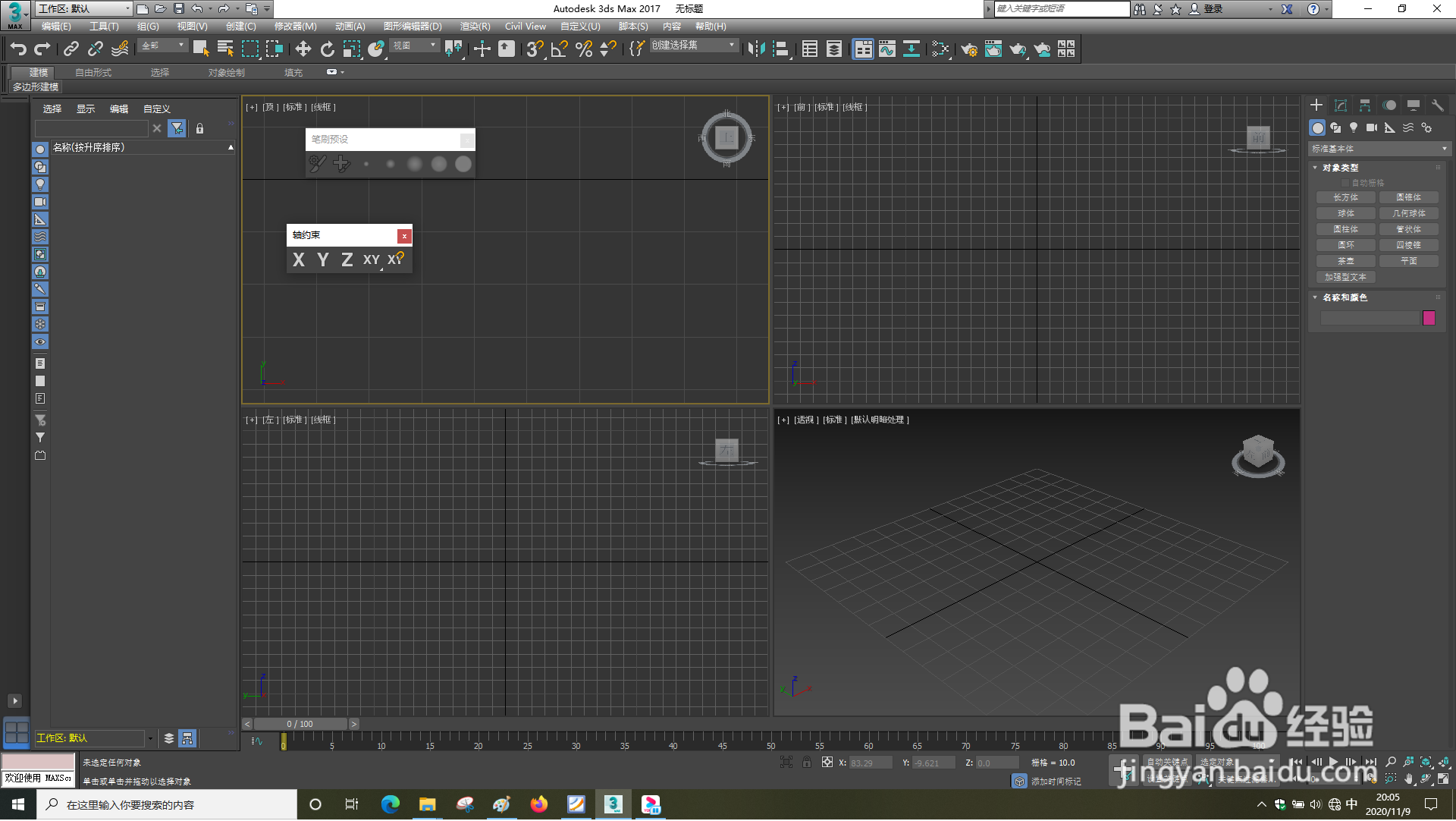Toggle the explorer filter funnel button
Viewport: 1456px width, 821px height.
[x=177, y=129]
